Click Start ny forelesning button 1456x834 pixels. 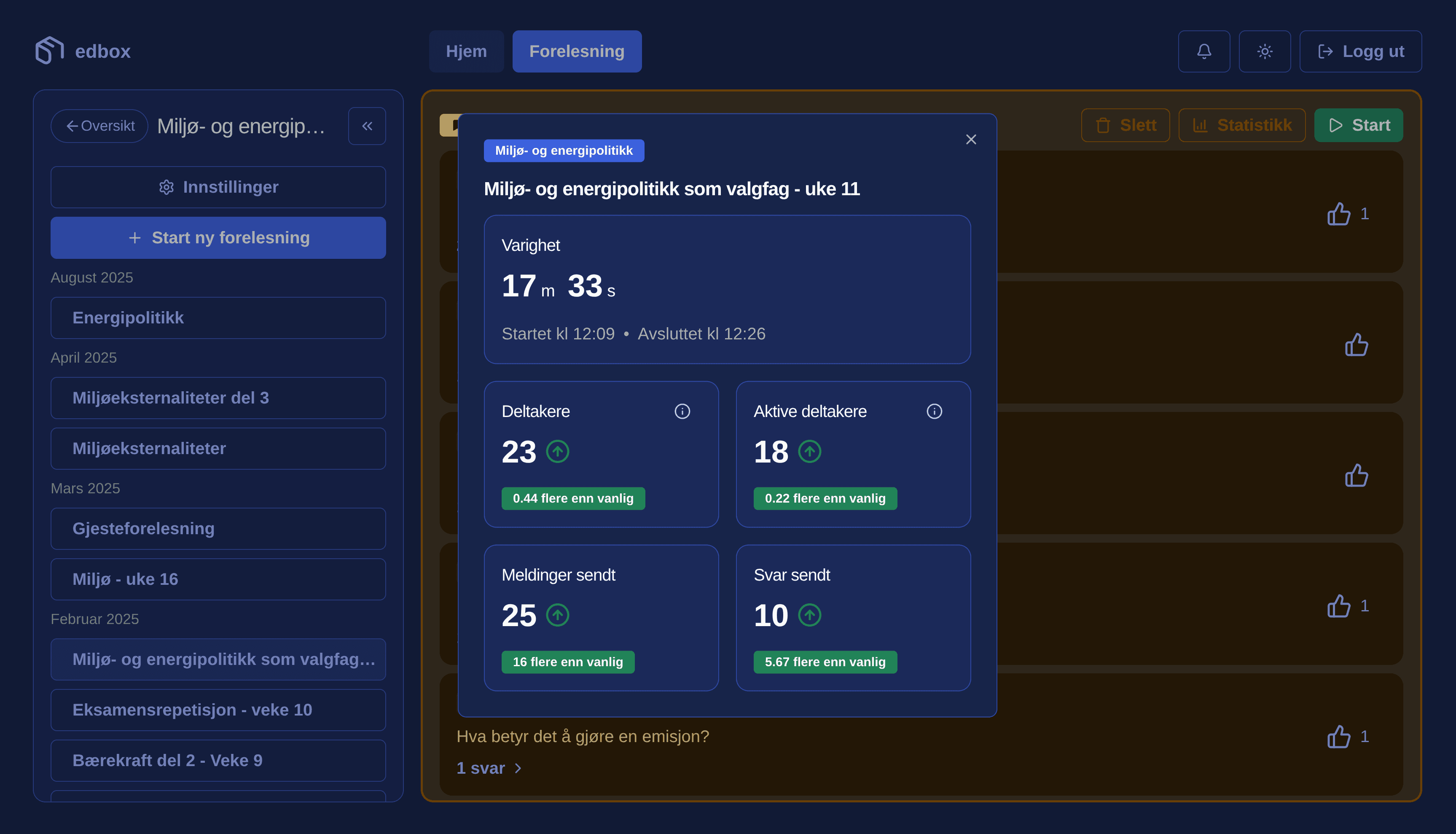pos(218,238)
